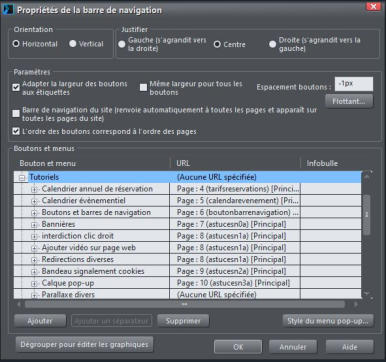The height and width of the screenshot is (362, 386).
Task: Click horizontal scrollbar left arrow
Action: click(x=19, y=304)
